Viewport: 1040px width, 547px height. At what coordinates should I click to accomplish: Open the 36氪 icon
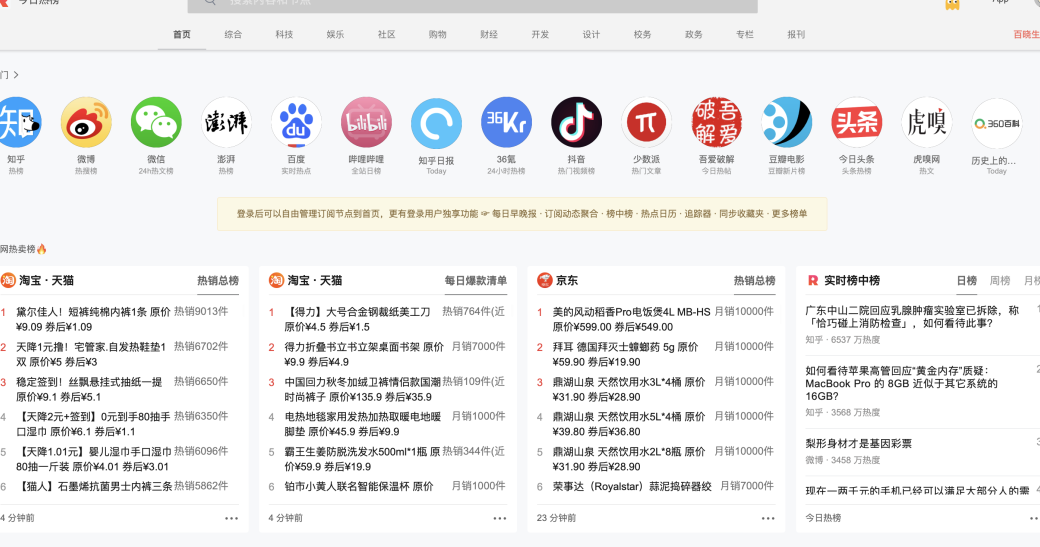[506, 123]
